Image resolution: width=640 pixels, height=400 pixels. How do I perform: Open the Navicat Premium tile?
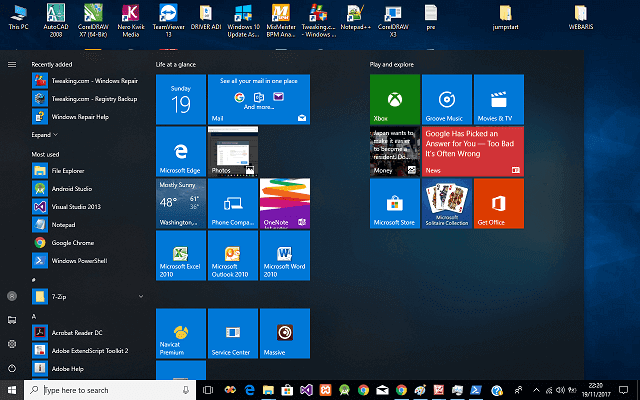[x=181, y=333]
